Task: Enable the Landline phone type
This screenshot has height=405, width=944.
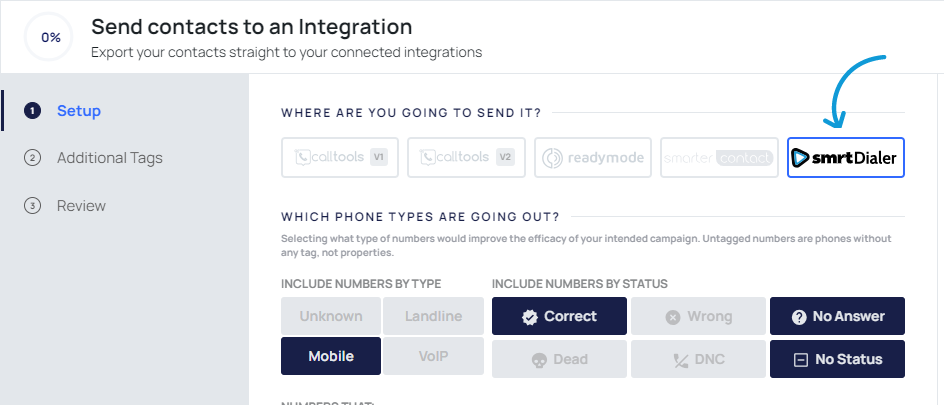Action: coord(433,316)
